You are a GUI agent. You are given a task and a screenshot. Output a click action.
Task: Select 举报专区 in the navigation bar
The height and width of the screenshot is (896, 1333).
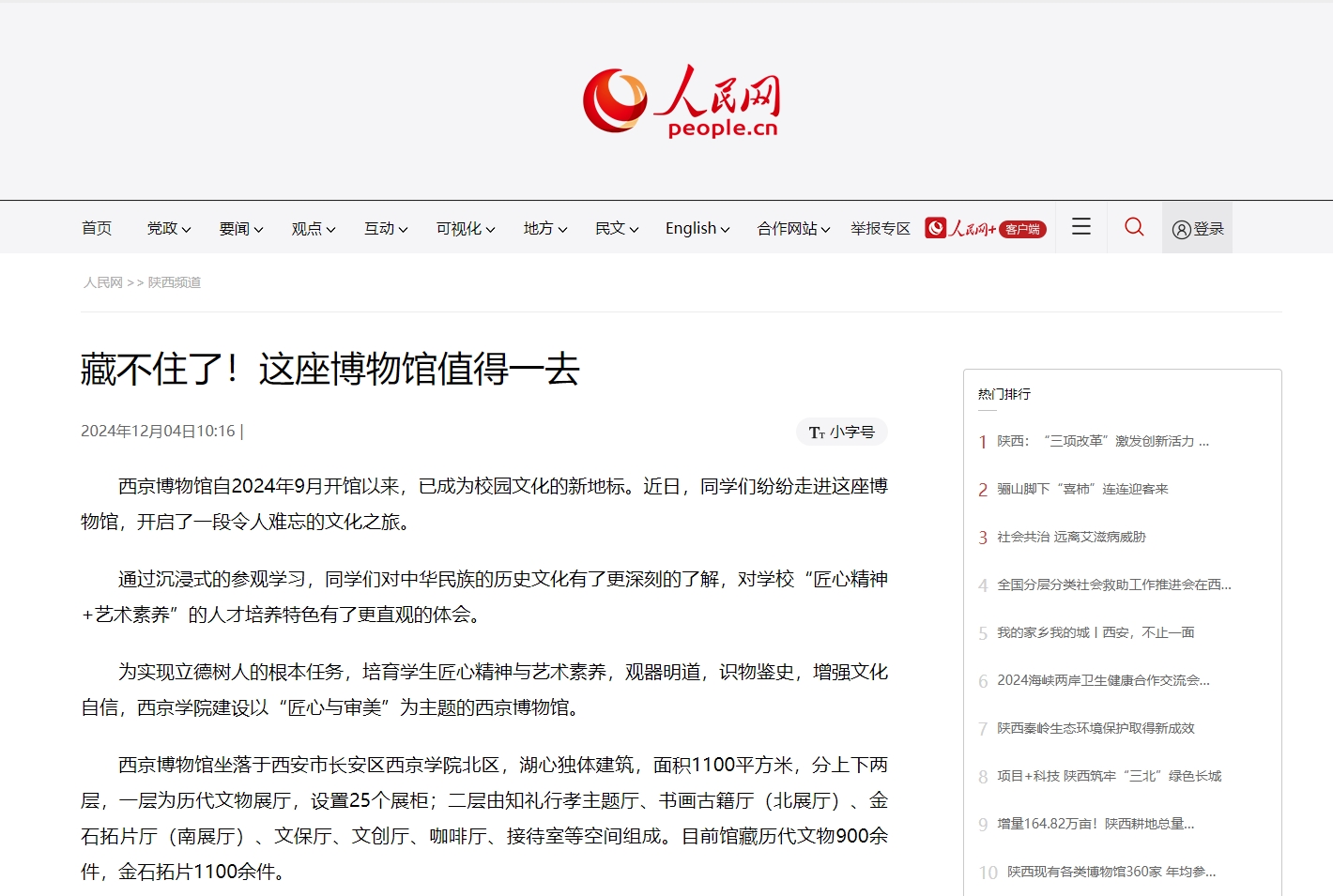(880, 228)
